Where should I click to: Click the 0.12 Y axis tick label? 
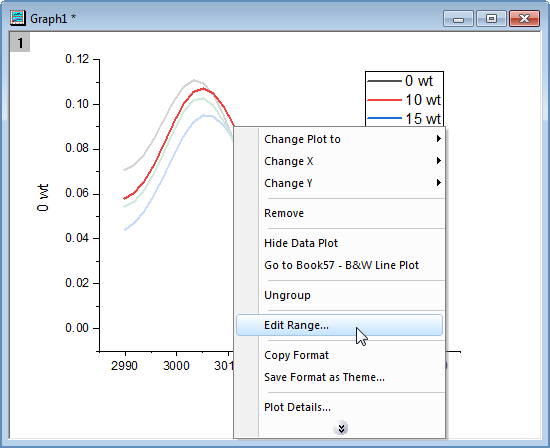point(77,59)
